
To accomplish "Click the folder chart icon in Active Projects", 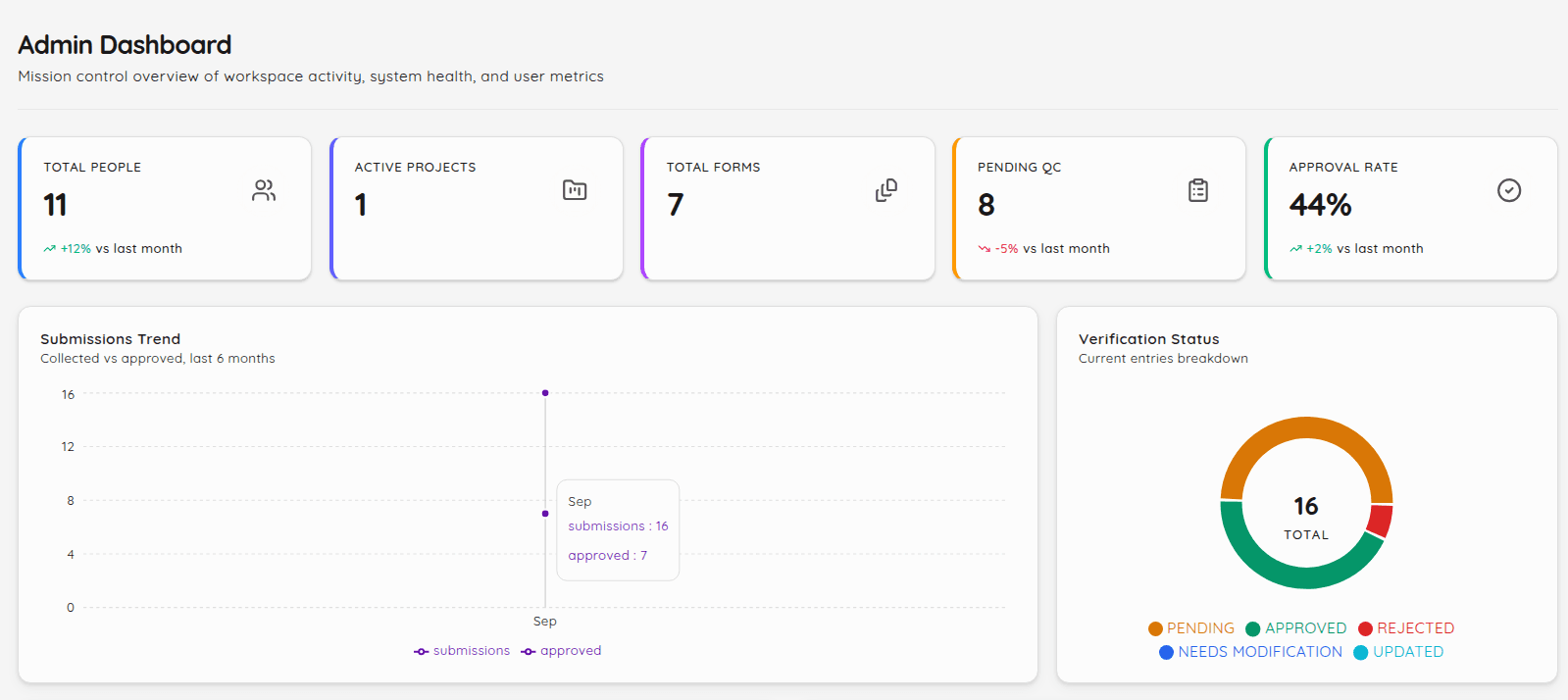I will pos(575,190).
